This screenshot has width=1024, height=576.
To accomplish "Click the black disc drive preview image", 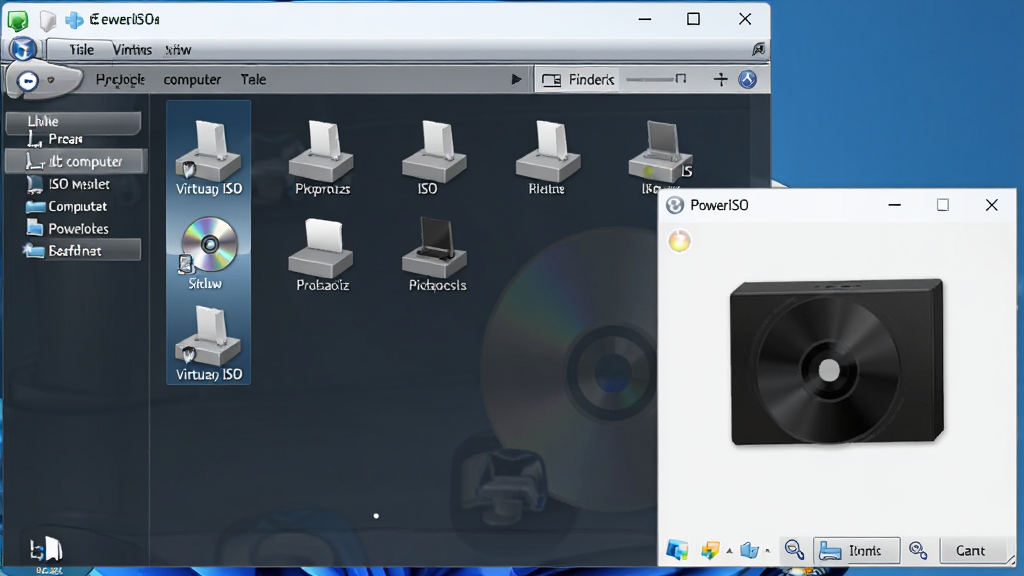I will point(837,362).
